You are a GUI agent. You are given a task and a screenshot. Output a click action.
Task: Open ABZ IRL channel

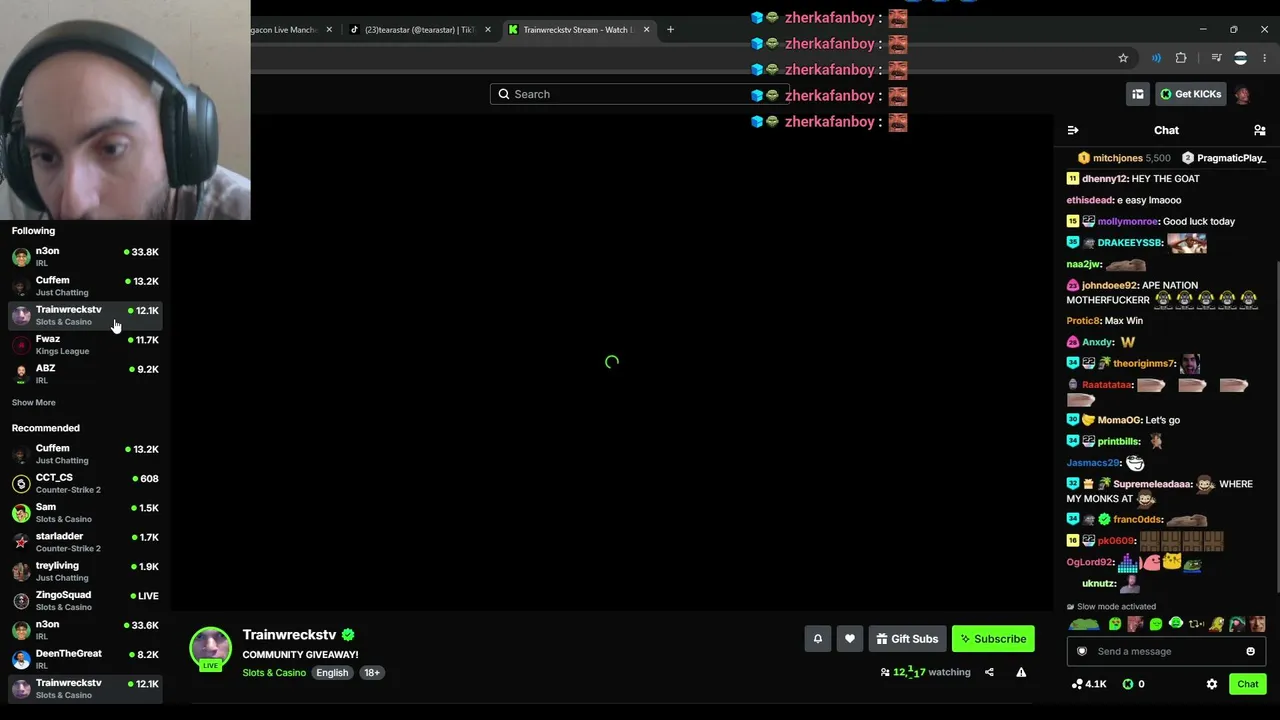(85, 373)
